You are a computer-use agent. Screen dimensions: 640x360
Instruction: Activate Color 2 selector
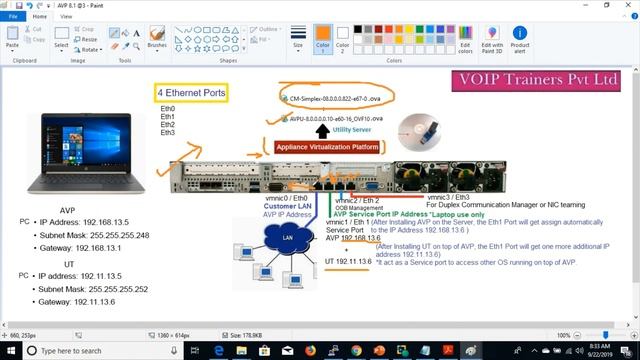(x=342, y=40)
